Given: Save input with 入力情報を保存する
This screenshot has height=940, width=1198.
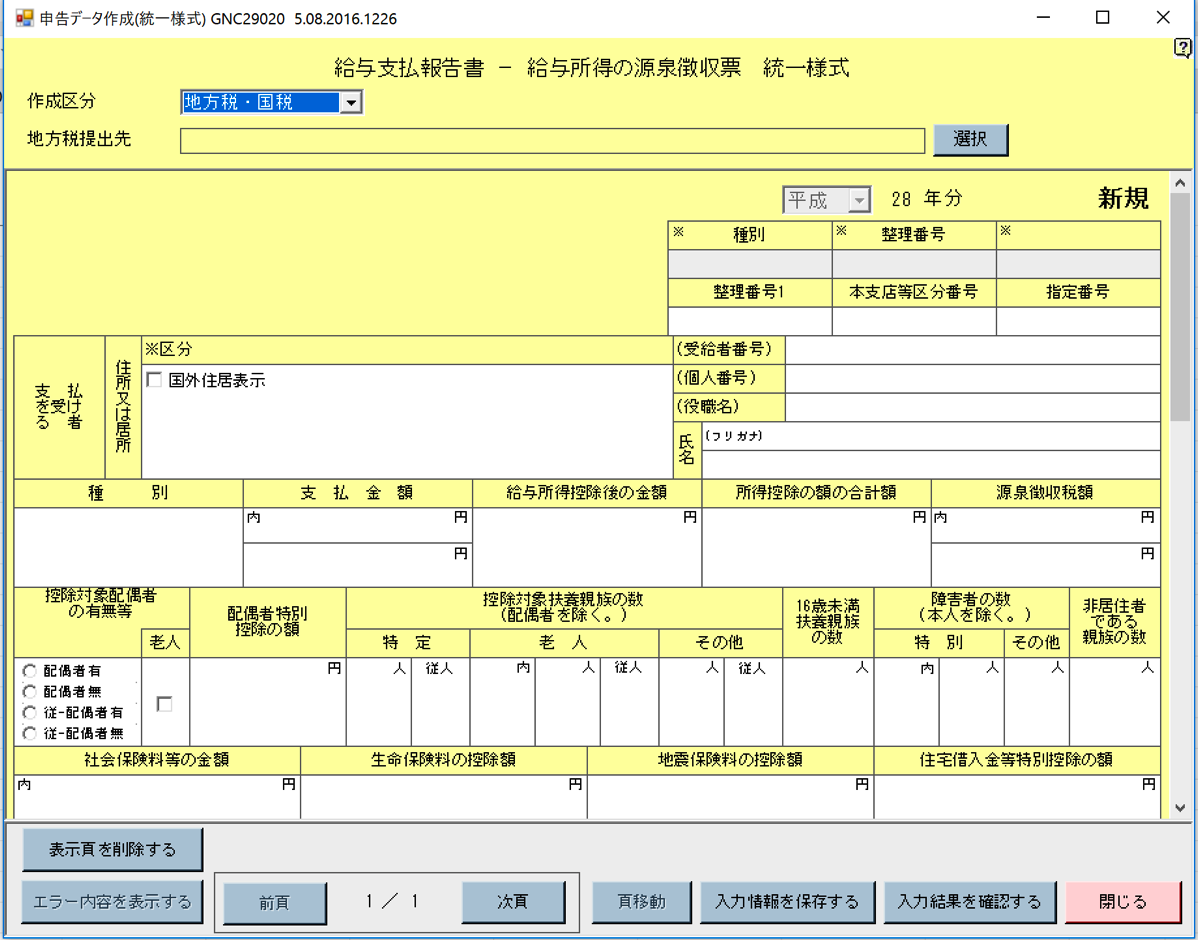Looking at the screenshot, I should 787,903.
